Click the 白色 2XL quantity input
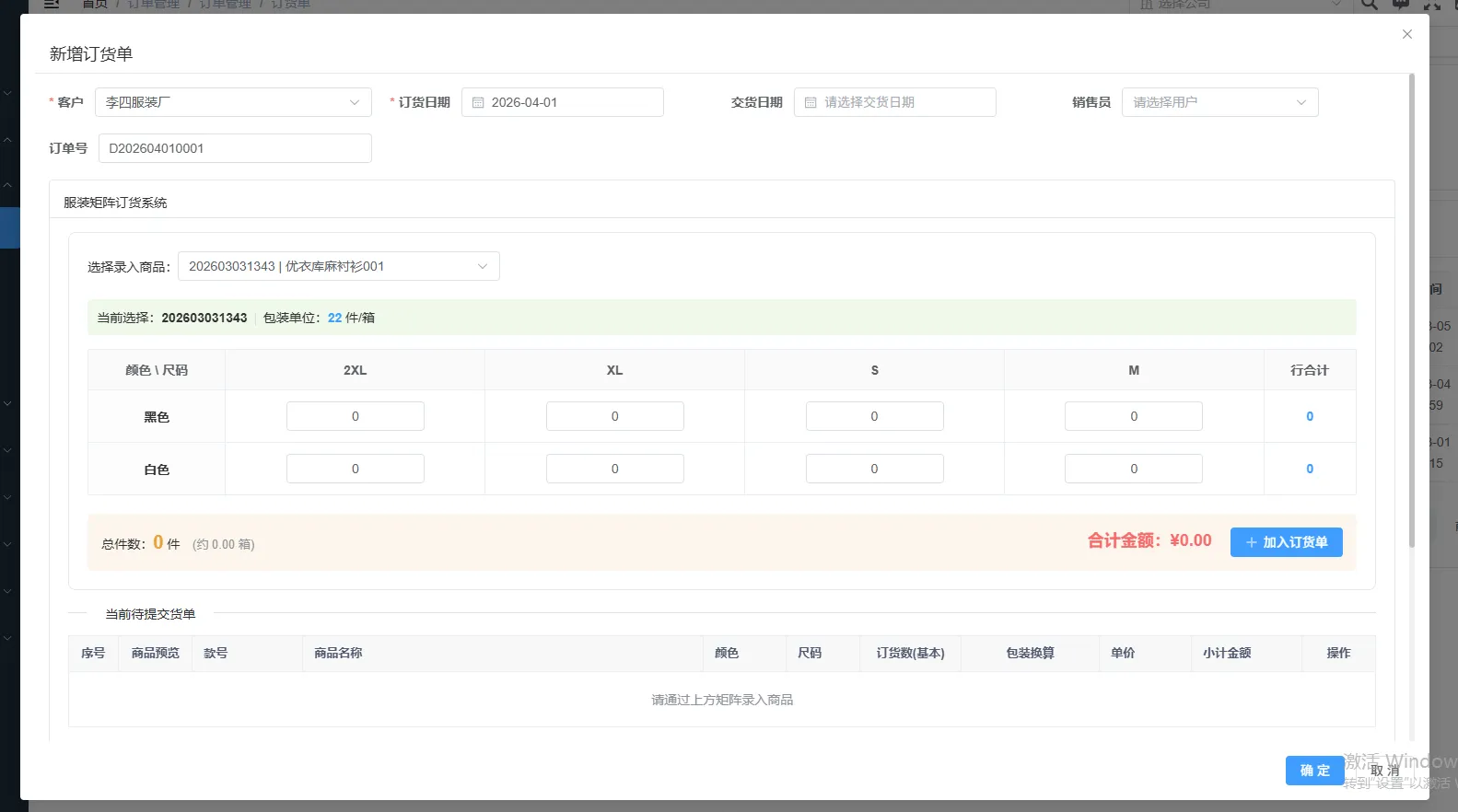 pos(355,469)
